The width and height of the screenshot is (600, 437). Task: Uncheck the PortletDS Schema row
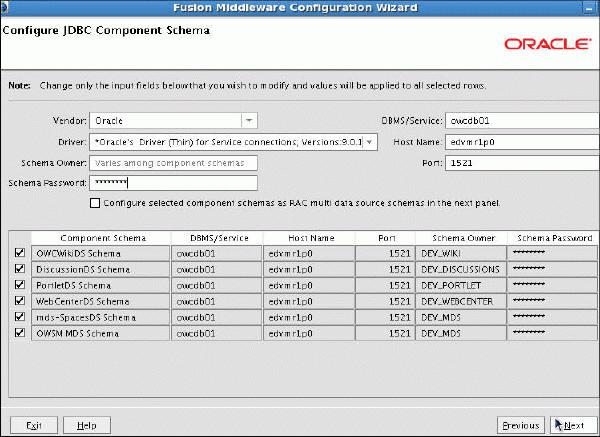tap(20, 285)
